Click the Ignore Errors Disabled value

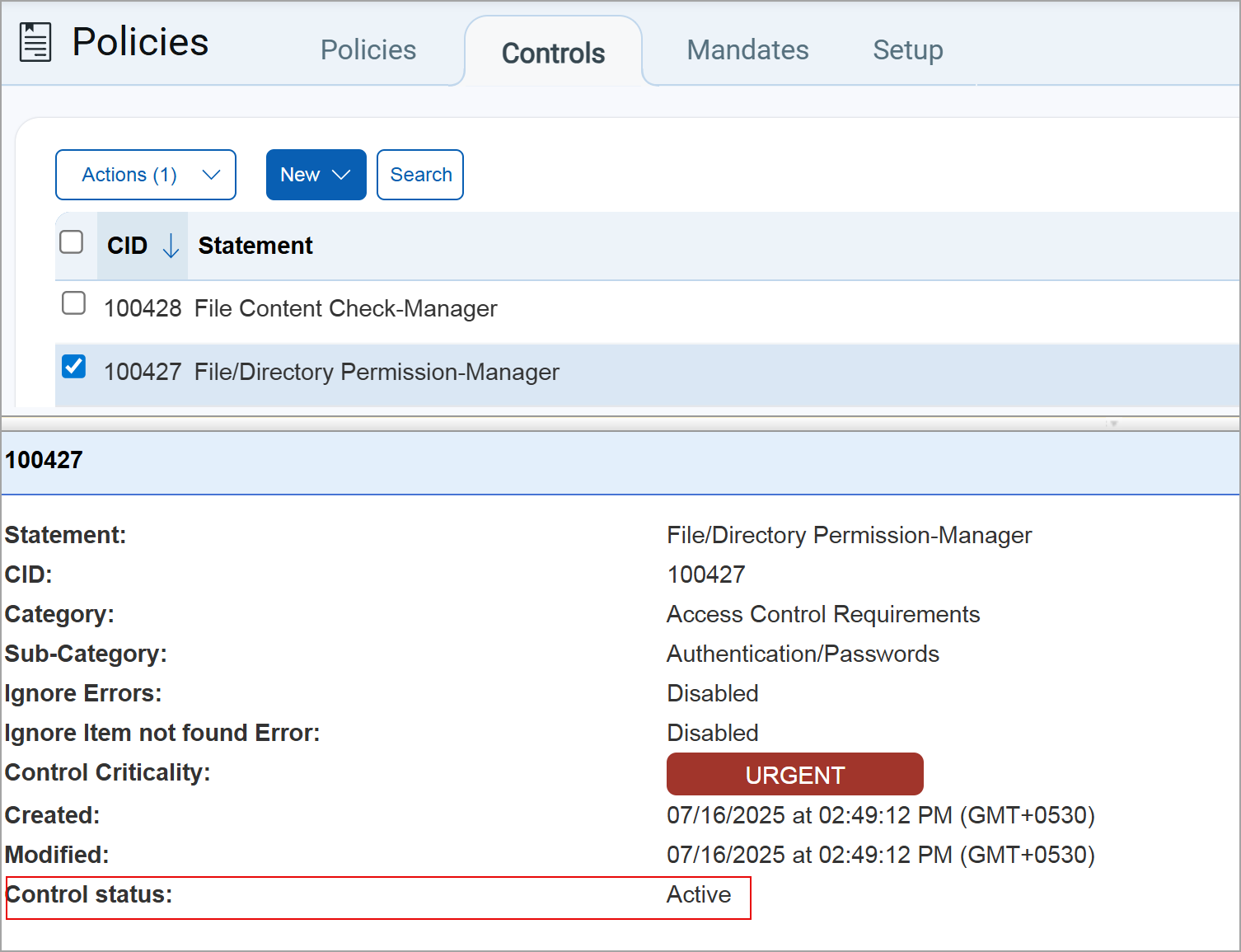pyautogui.click(x=713, y=693)
